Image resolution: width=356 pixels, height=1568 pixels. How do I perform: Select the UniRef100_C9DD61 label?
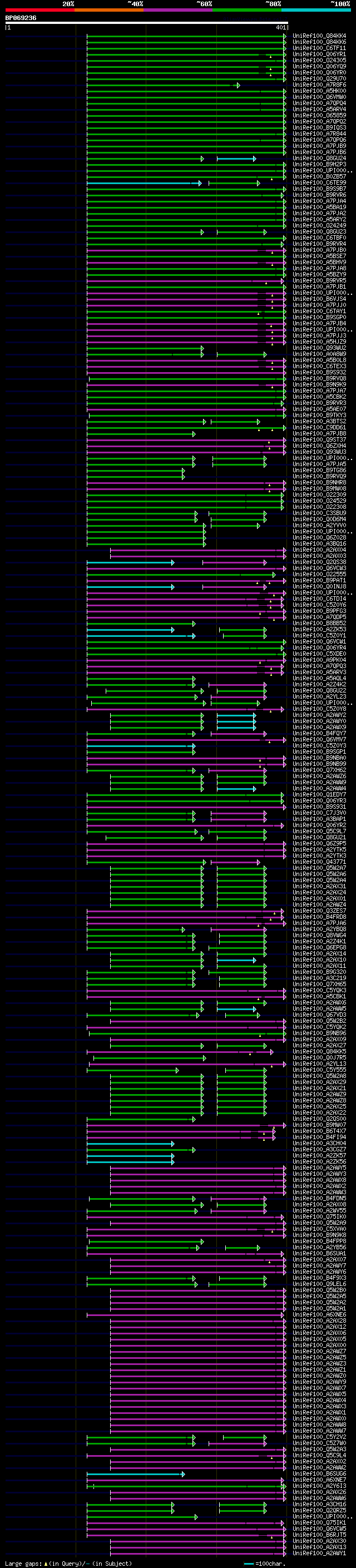pos(319,427)
